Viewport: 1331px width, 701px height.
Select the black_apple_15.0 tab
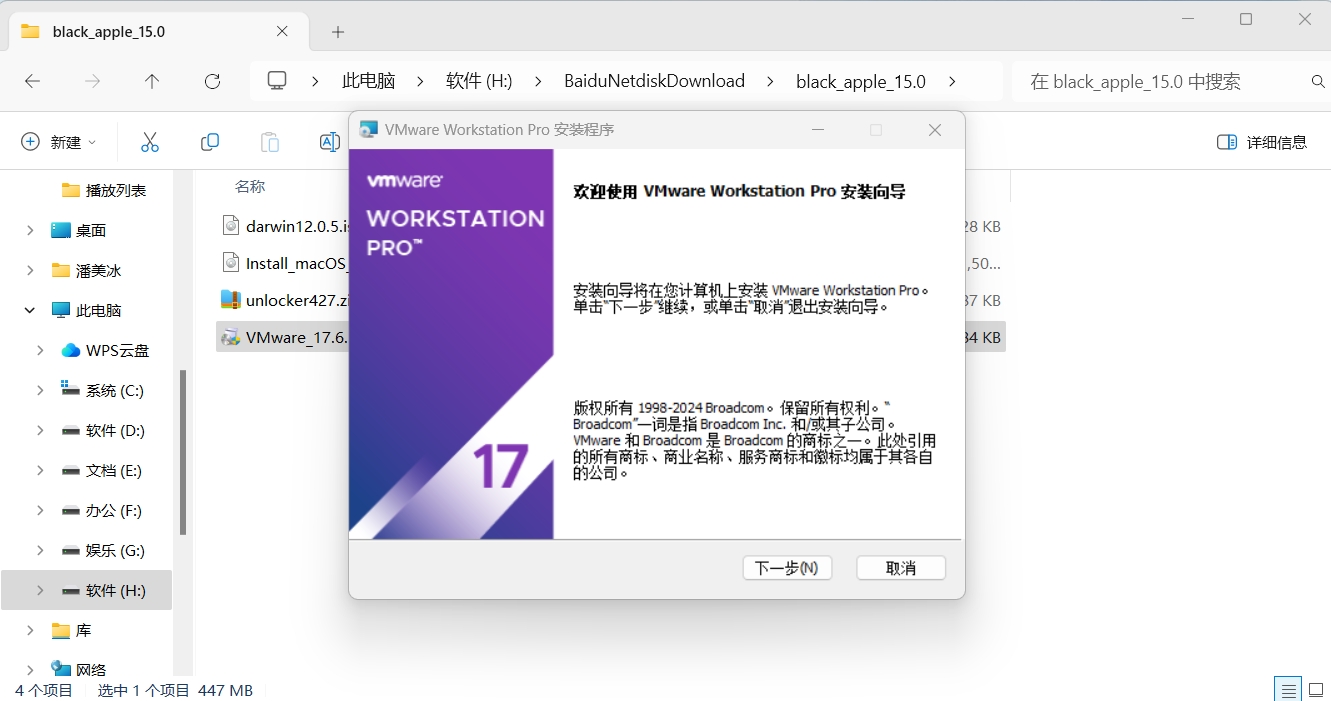click(x=109, y=31)
